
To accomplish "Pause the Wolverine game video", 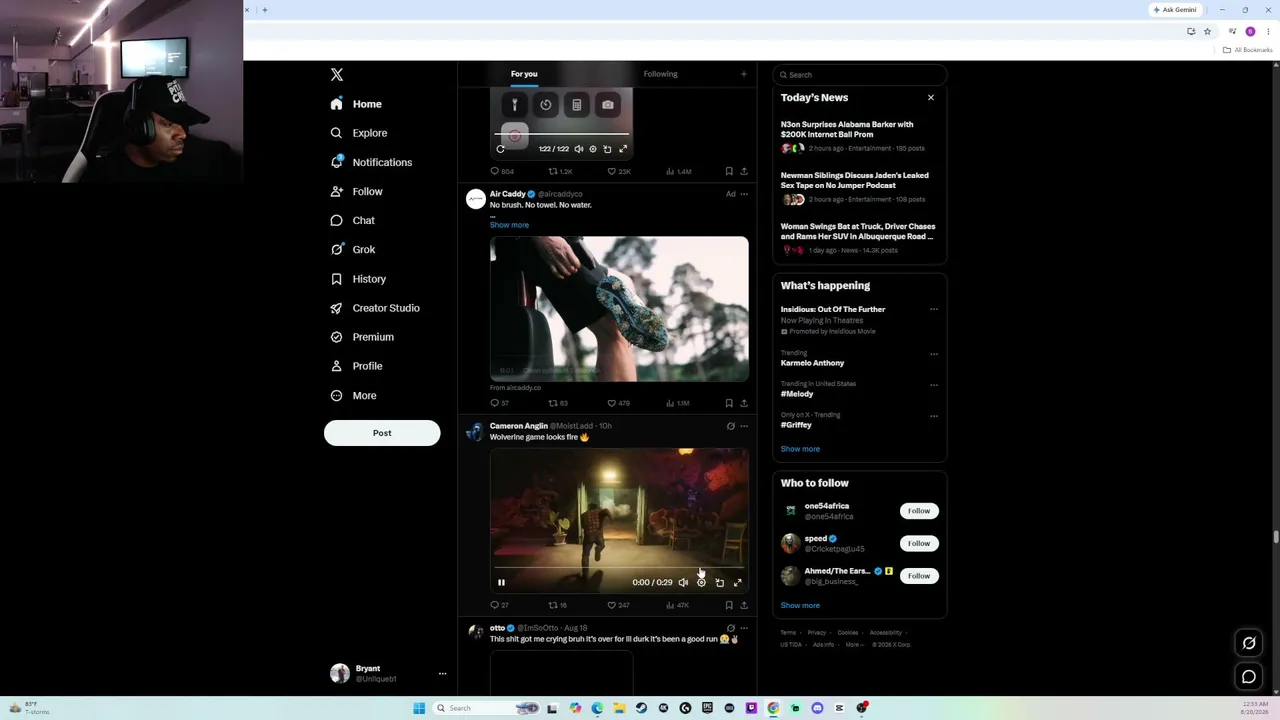I will point(501,583).
